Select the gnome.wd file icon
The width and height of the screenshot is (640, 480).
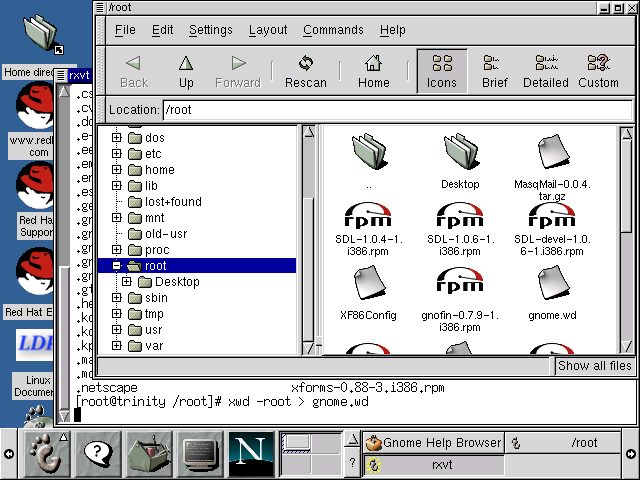click(552, 283)
